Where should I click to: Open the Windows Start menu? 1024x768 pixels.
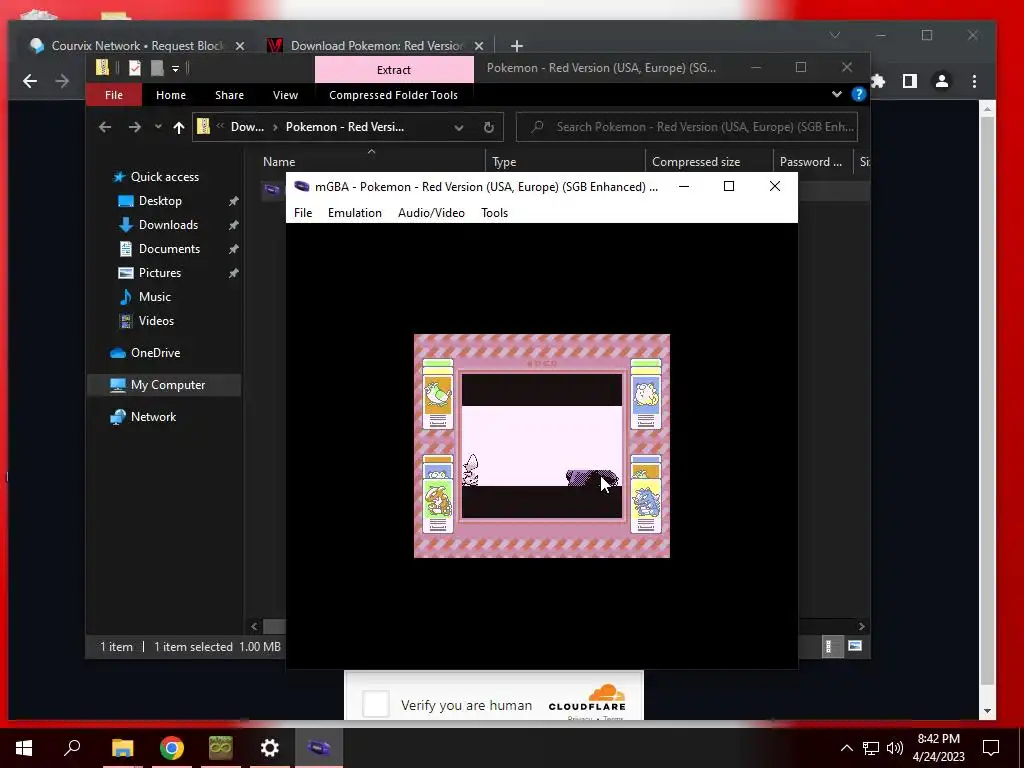pyautogui.click(x=24, y=748)
